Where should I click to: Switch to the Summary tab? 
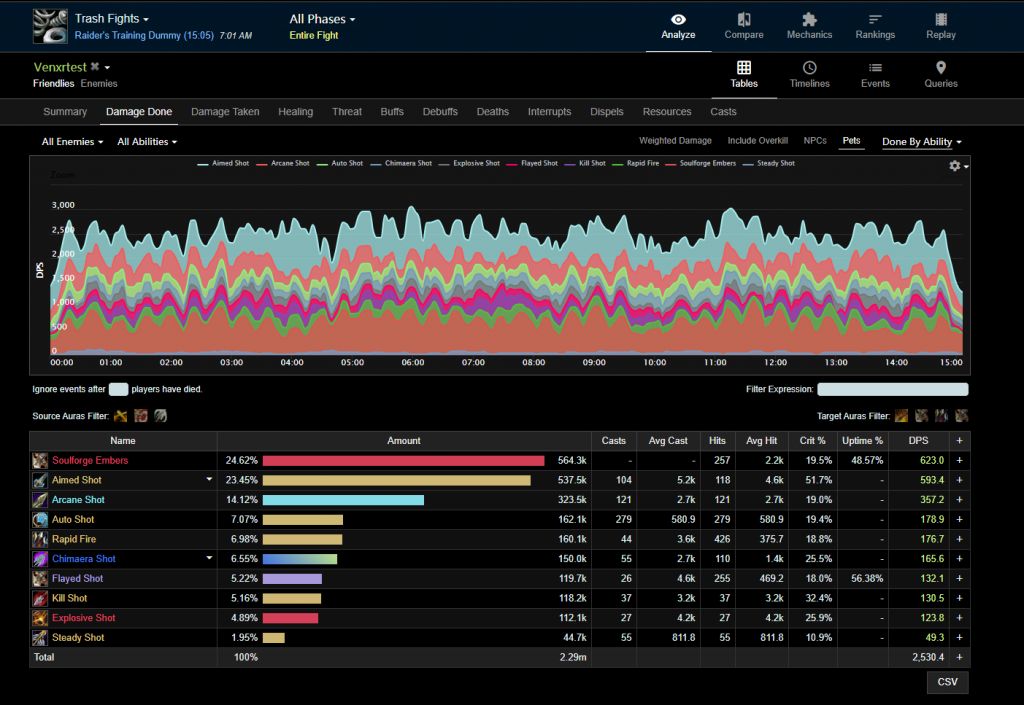point(65,112)
